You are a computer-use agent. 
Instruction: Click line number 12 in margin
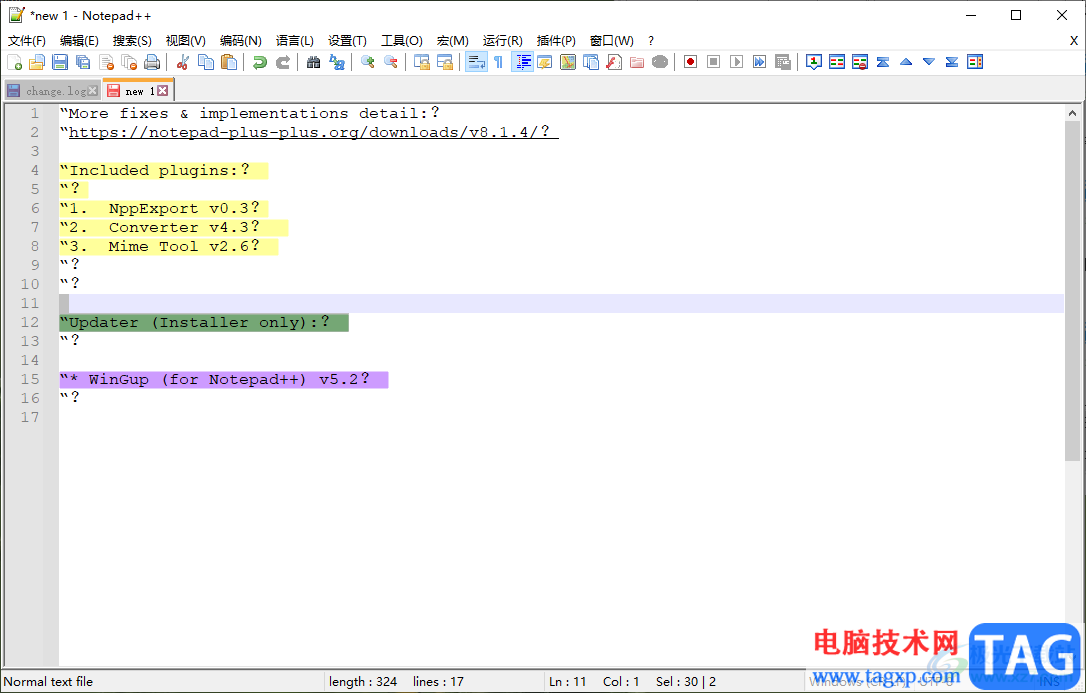30,323
